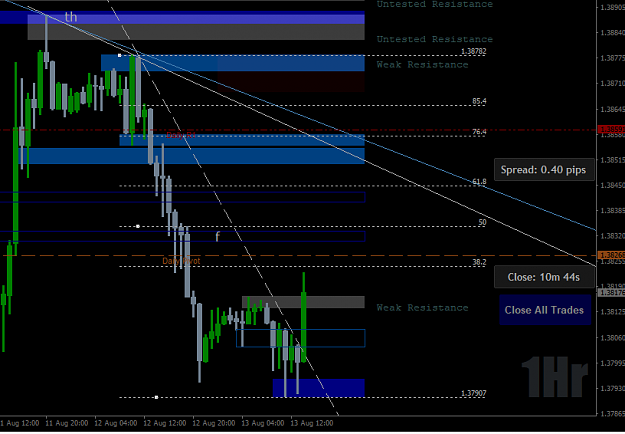Click the 76.4 Fibonacci level label
This screenshot has height=434, width=625.
(x=479, y=132)
